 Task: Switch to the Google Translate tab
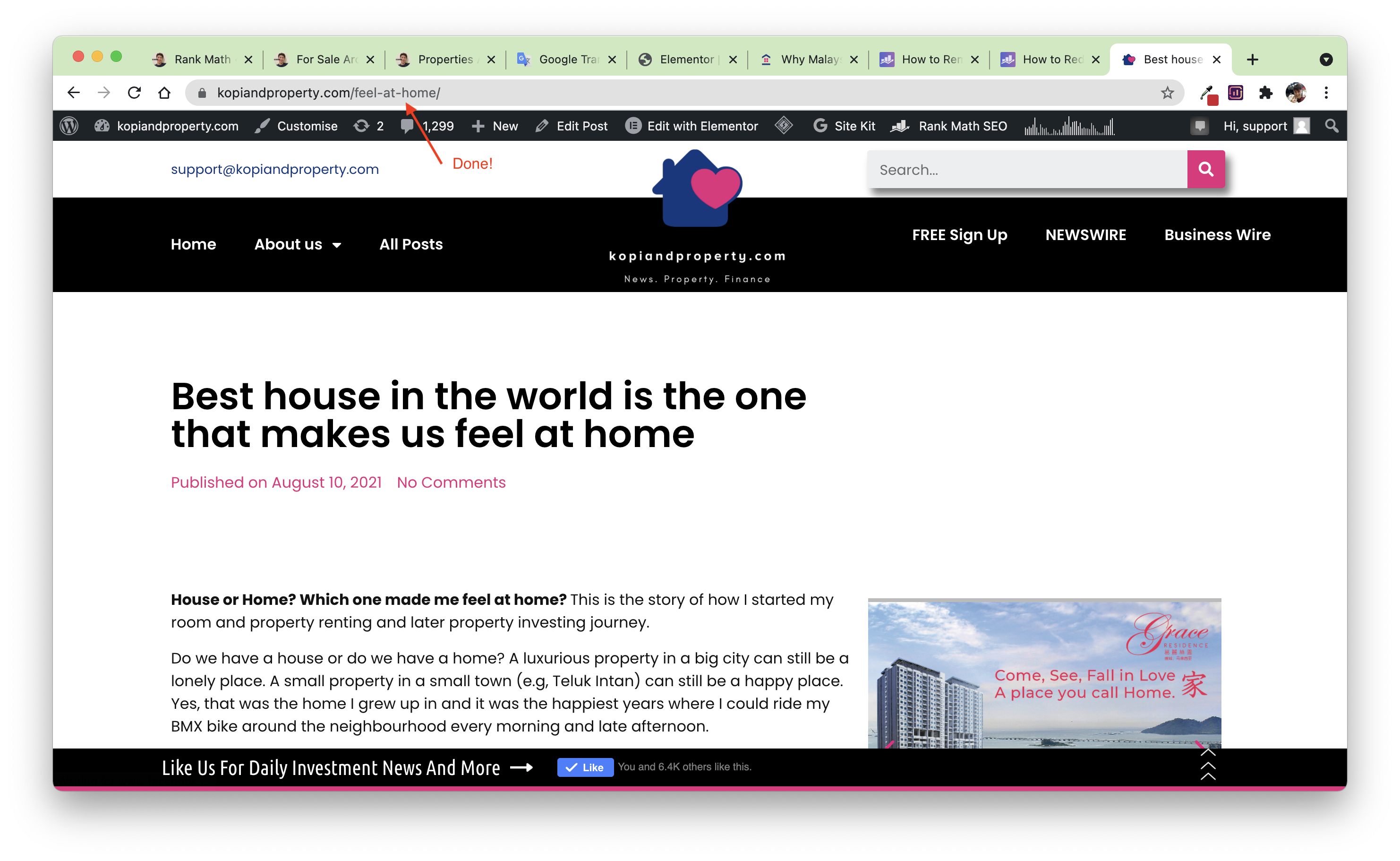(x=566, y=59)
